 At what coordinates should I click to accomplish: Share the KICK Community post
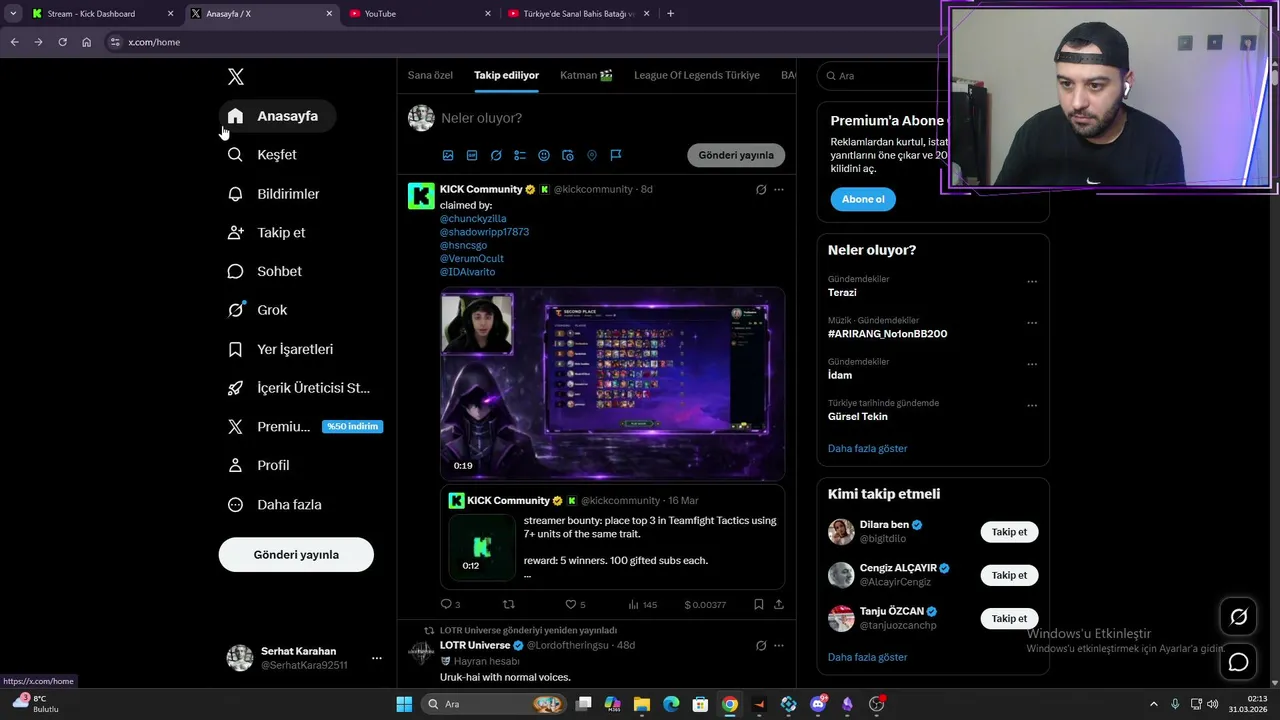[x=779, y=604]
